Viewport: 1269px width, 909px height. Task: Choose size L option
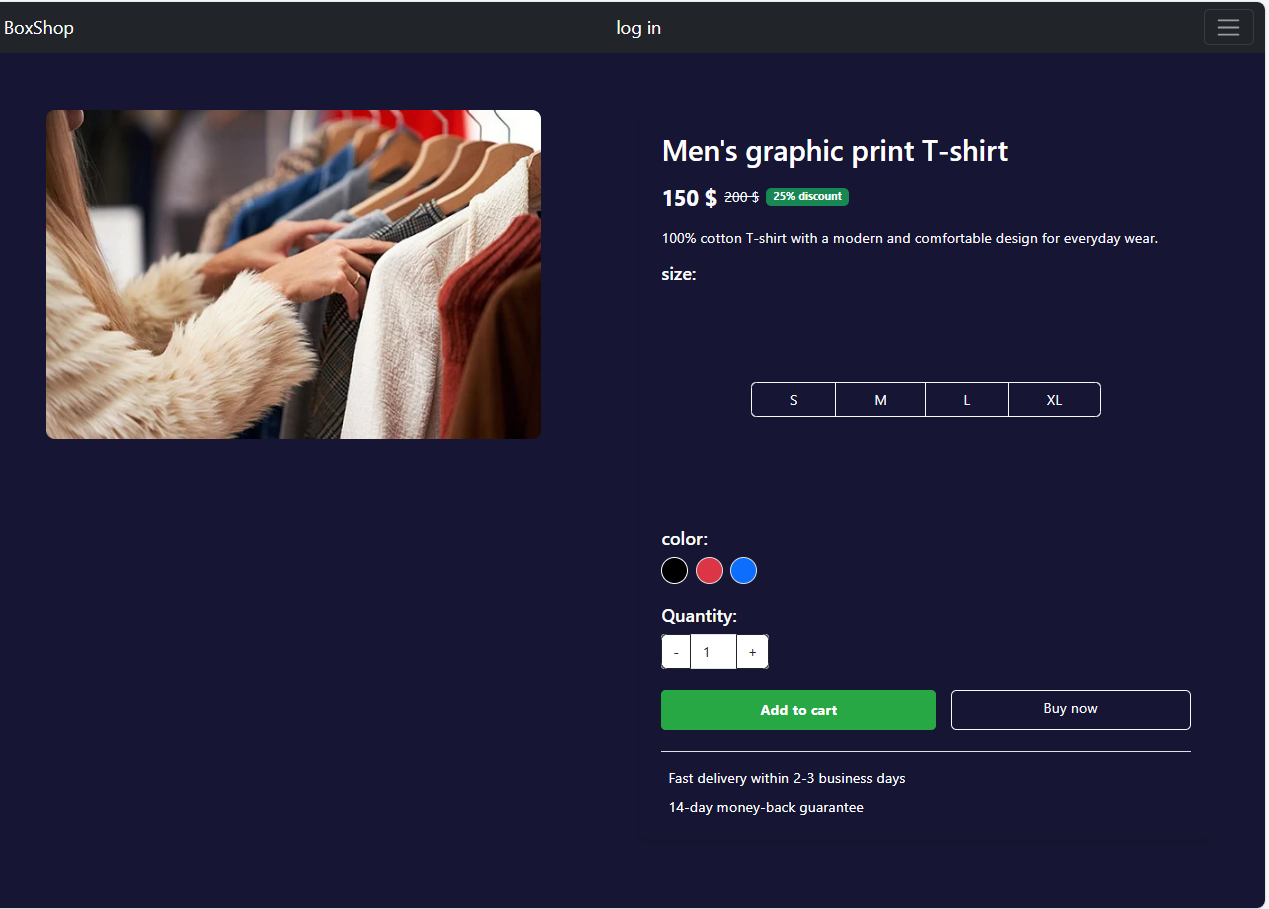click(x=966, y=400)
